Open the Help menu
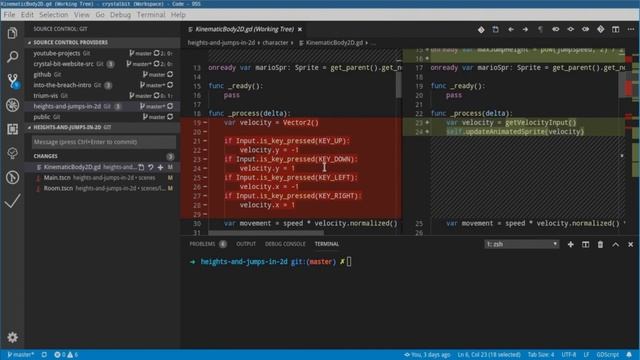The width and height of the screenshot is (640, 360). click(178, 15)
